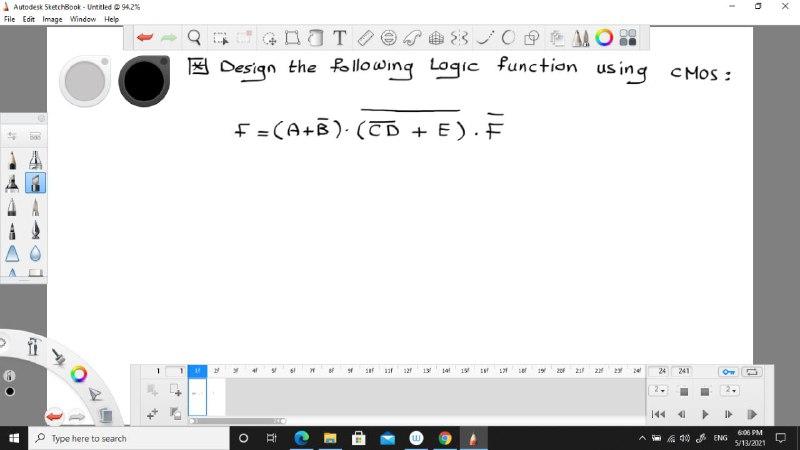This screenshot has height=450, width=800.
Task: Close the brush palette panel
Action: pyautogui.click(x=41, y=118)
